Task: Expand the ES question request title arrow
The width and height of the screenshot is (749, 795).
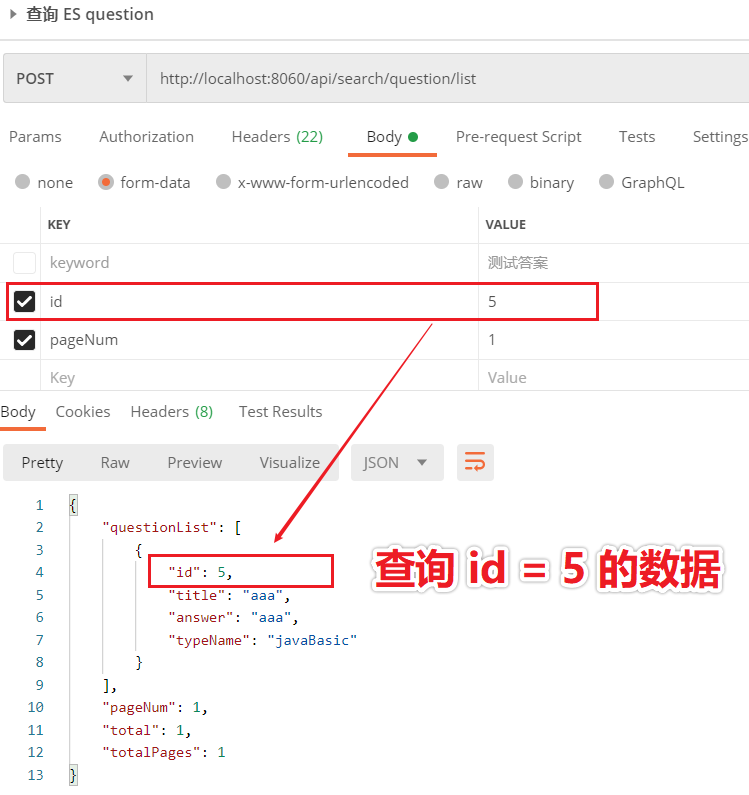Action: pos(14,14)
